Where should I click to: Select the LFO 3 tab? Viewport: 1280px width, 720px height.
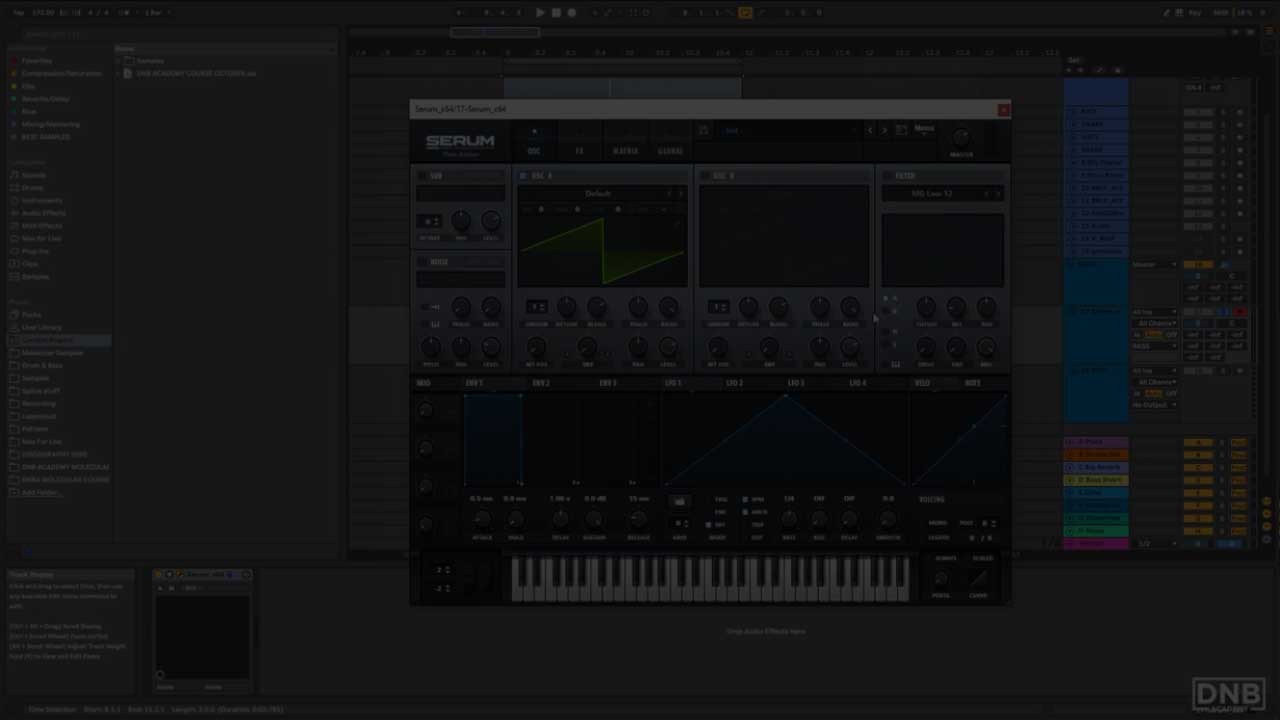tap(796, 383)
